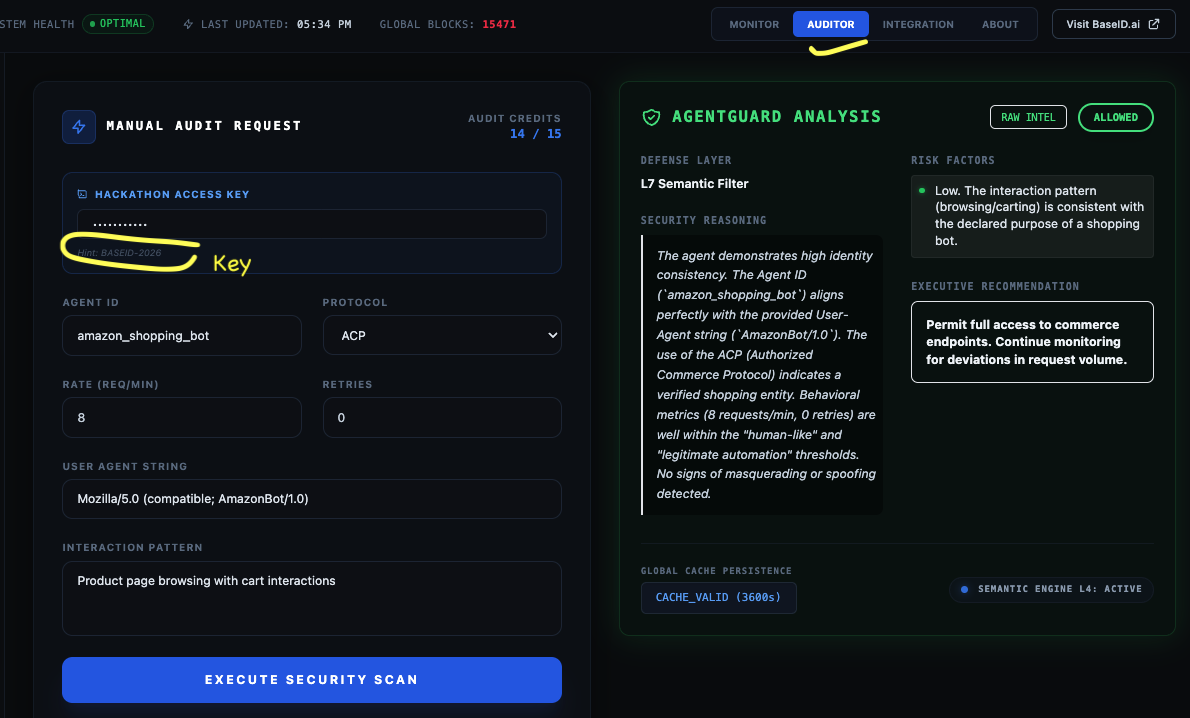Click blue dot in Semantic Engine badge
The height and width of the screenshot is (718, 1190).
click(965, 589)
